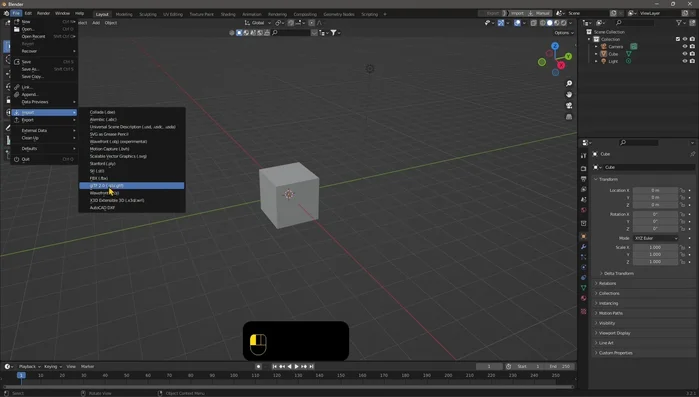Screen dimensions: 699x397
Task: Lock the Location X field
Action: (x=682, y=190)
